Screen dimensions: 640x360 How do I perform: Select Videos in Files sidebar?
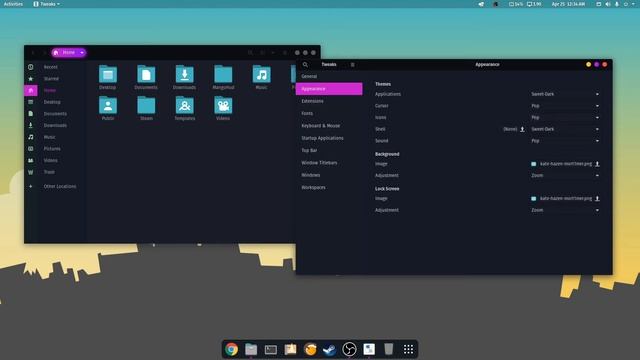[51, 160]
